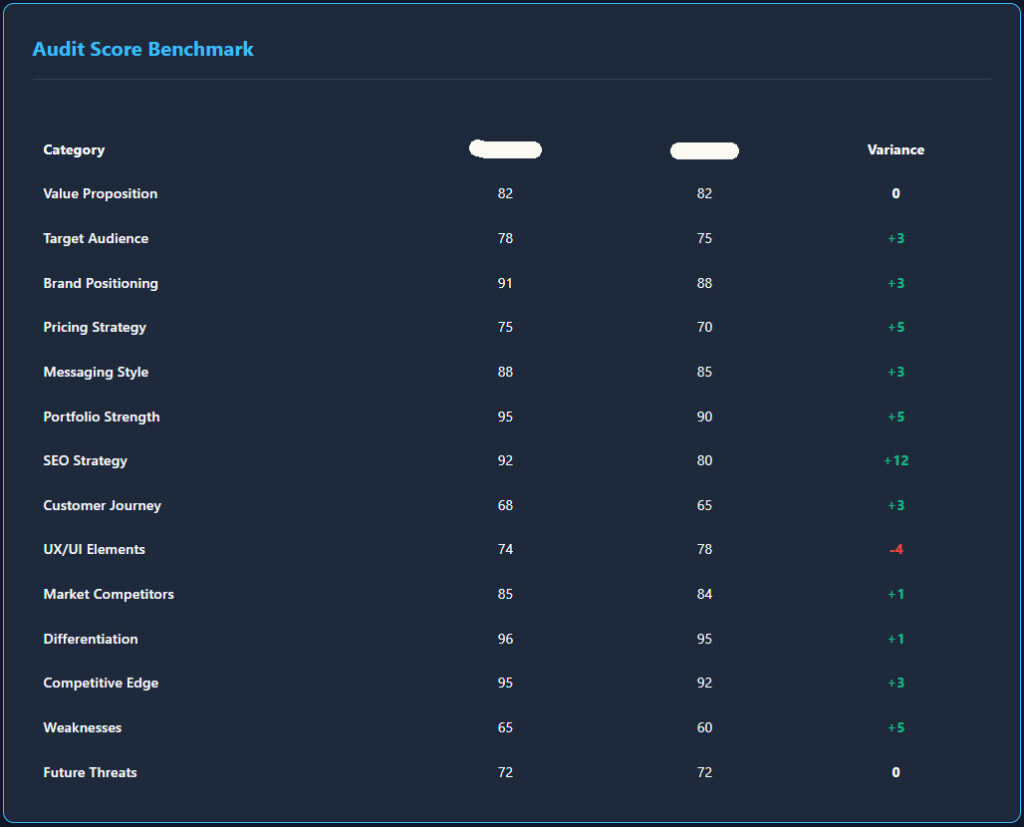Click the Market Competitors row label

coord(107,594)
